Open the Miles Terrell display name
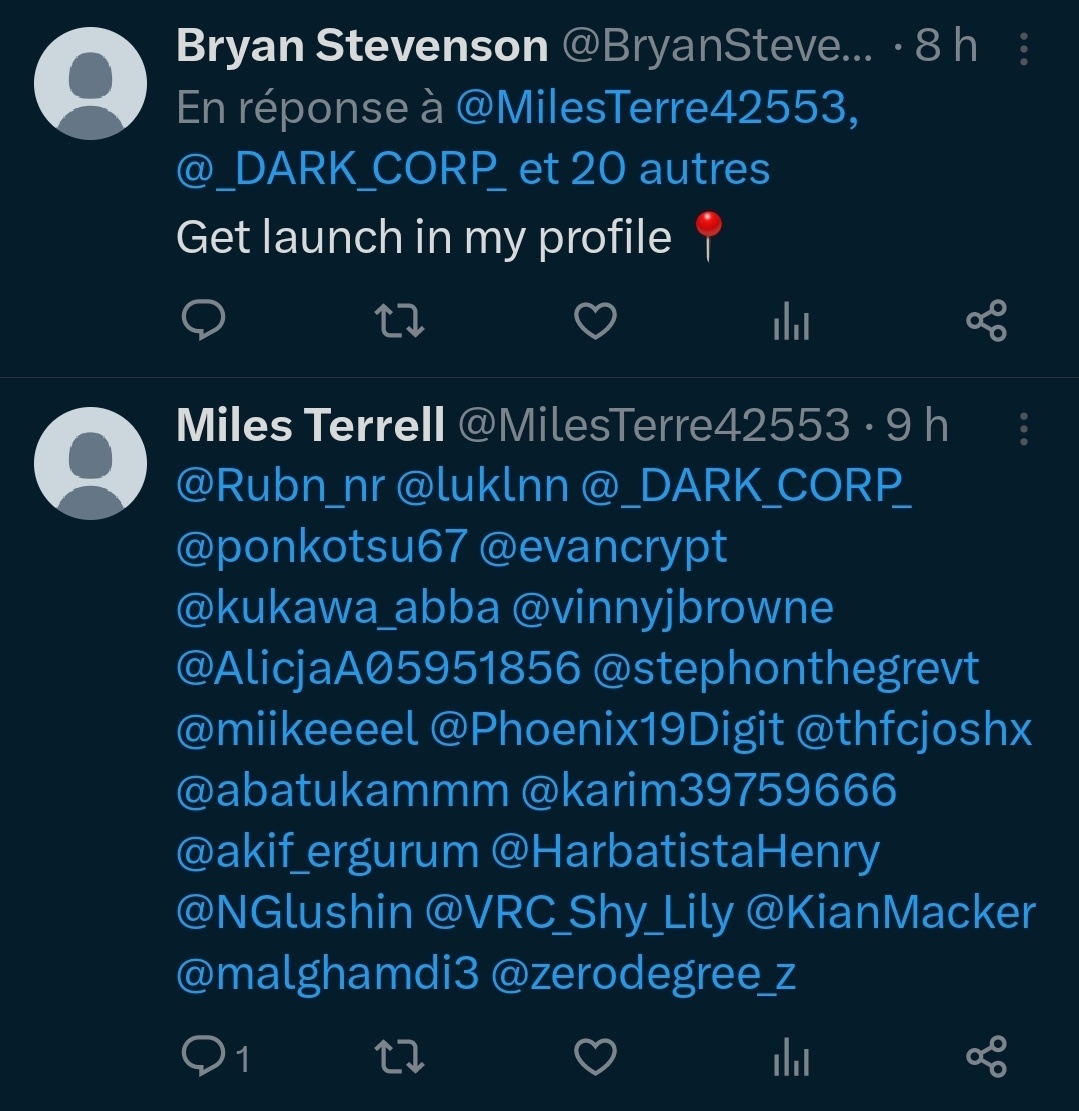The height and width of the screenshot is (1111, 1079). 310,426
